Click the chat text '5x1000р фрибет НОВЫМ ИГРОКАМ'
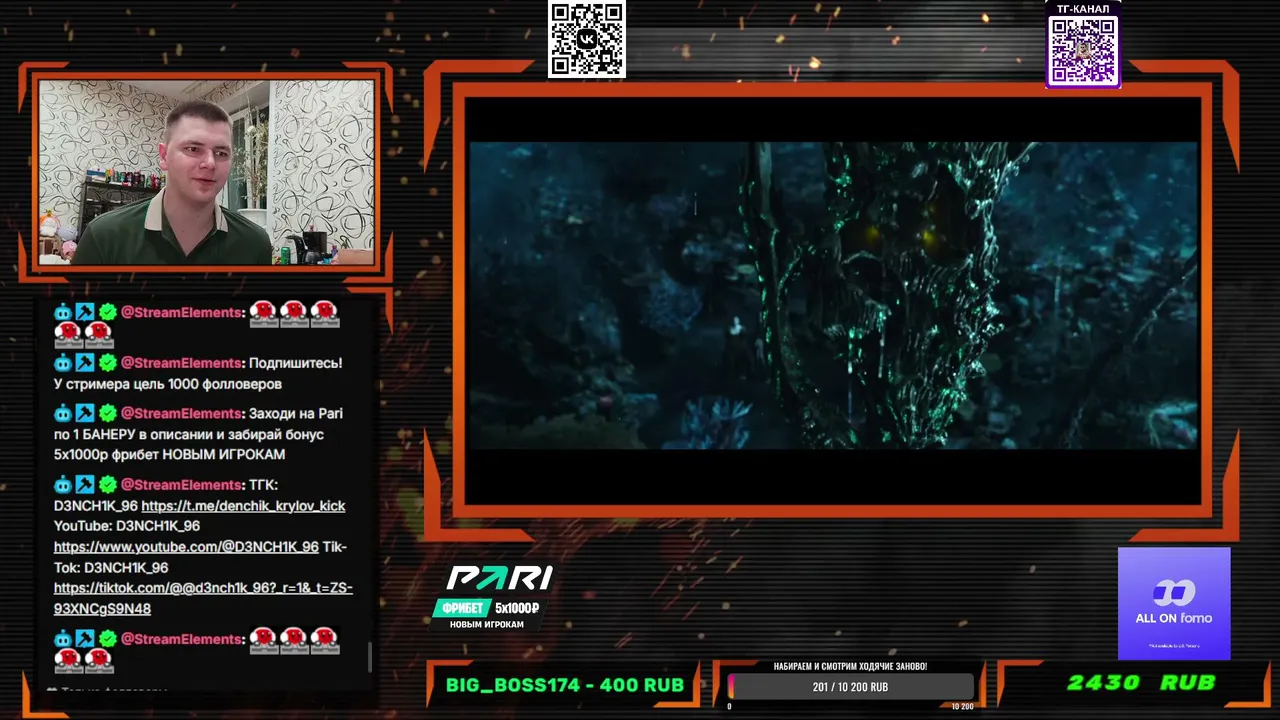 pos(169,454)
